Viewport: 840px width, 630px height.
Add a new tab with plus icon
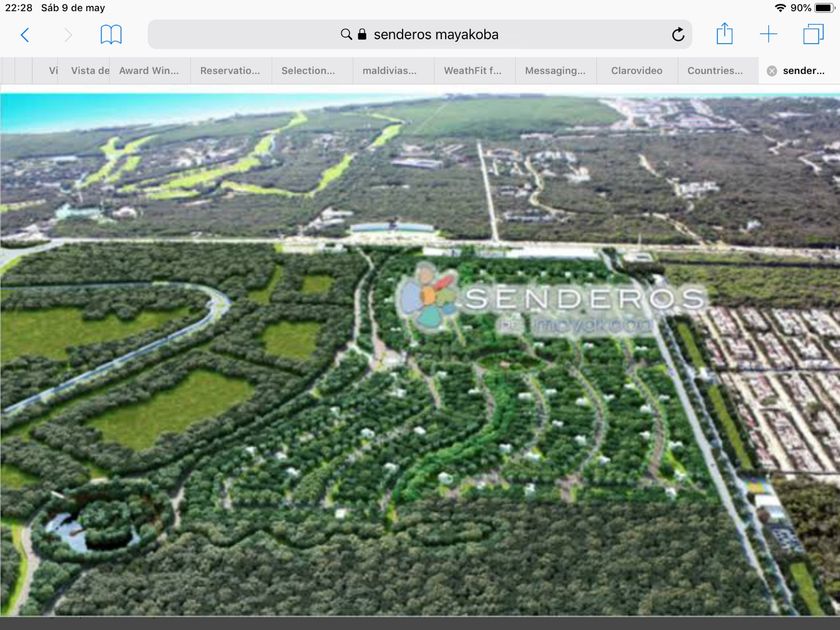click(x=768, y=35)
